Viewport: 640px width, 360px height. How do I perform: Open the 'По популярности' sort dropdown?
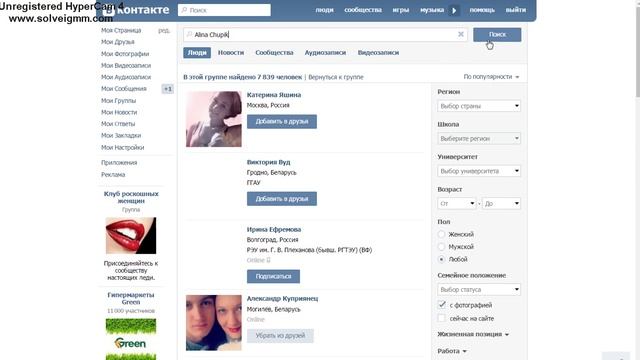pos(491,77)
